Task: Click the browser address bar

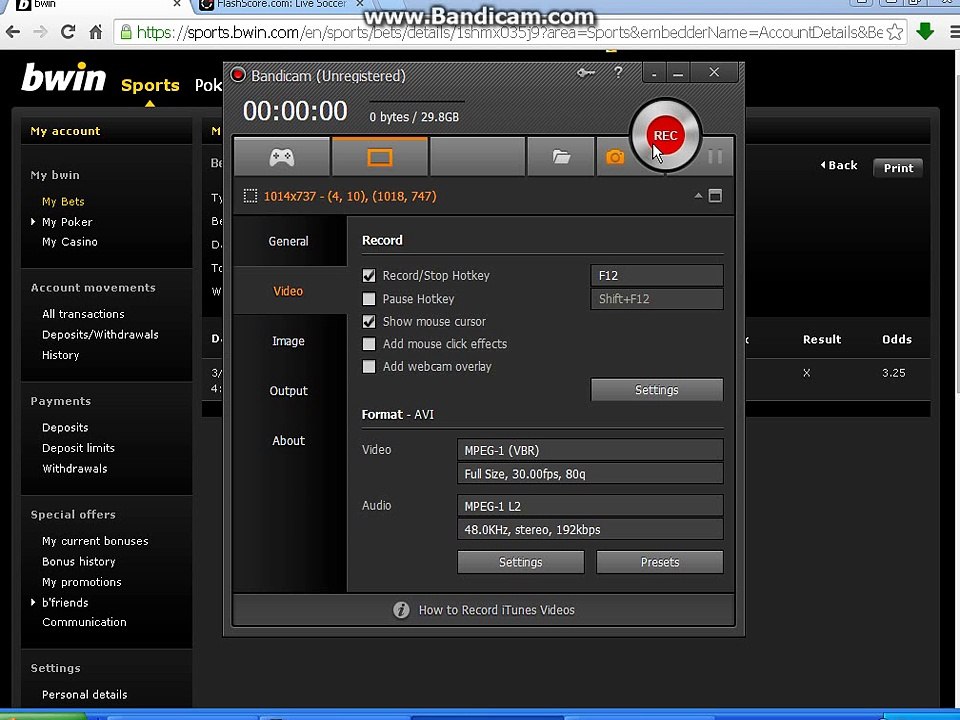Action: pos(508,32)
